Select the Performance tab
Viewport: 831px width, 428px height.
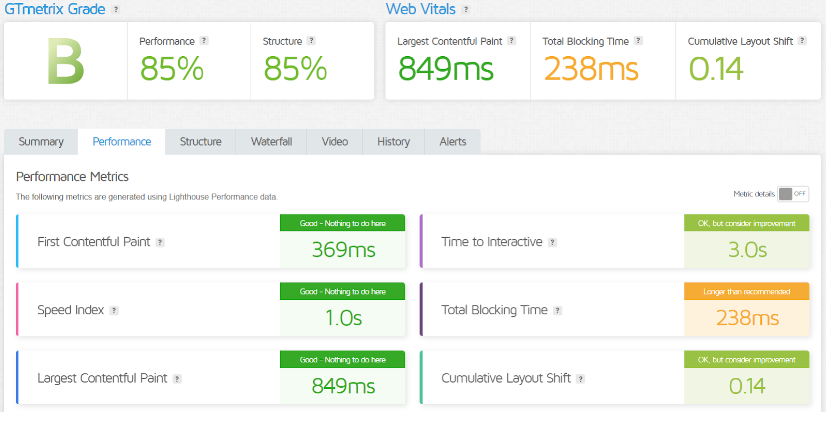tap(122, 141)
